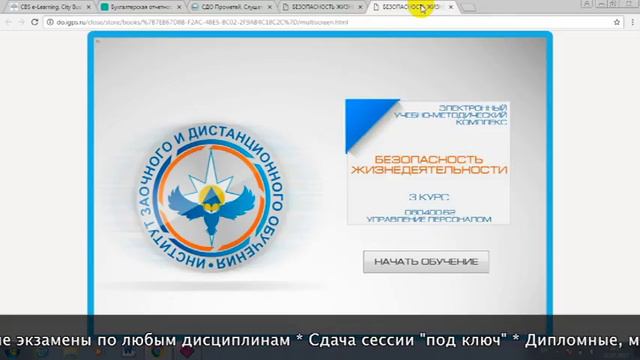
Task: Click the institute round logo emblem
Action: 211,197
